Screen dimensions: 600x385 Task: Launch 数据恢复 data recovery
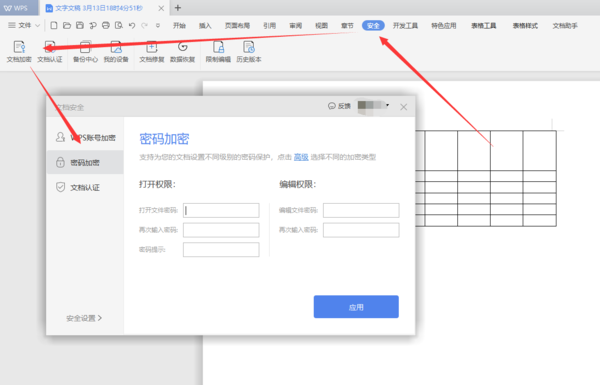tap(183, 52)
